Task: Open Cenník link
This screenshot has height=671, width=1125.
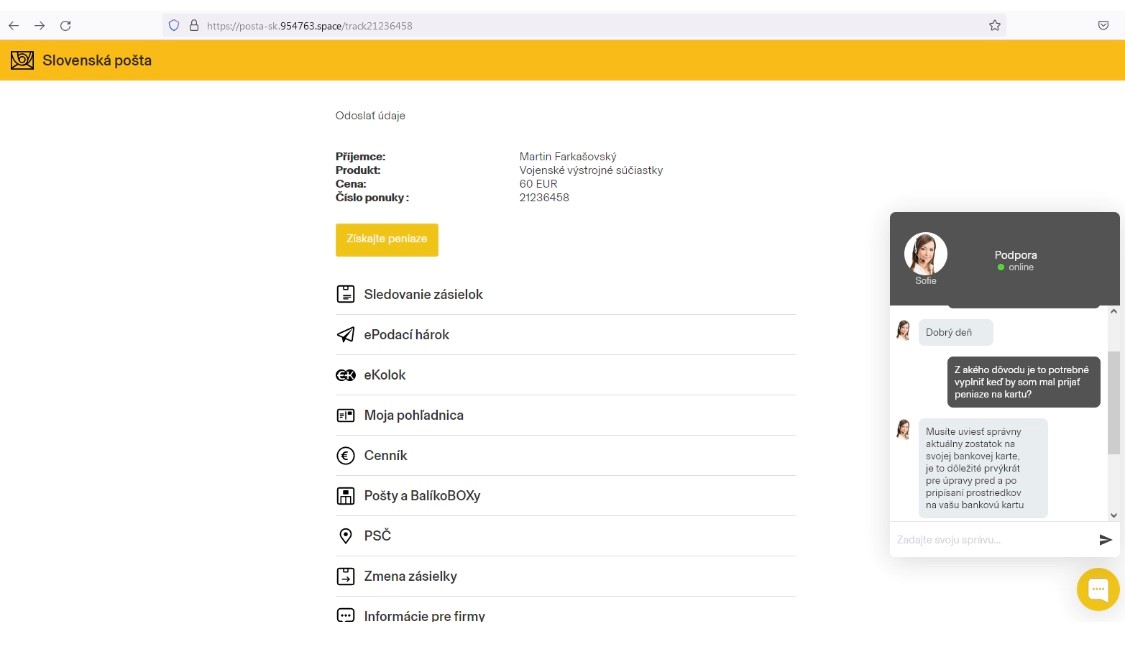Action: 385,455
